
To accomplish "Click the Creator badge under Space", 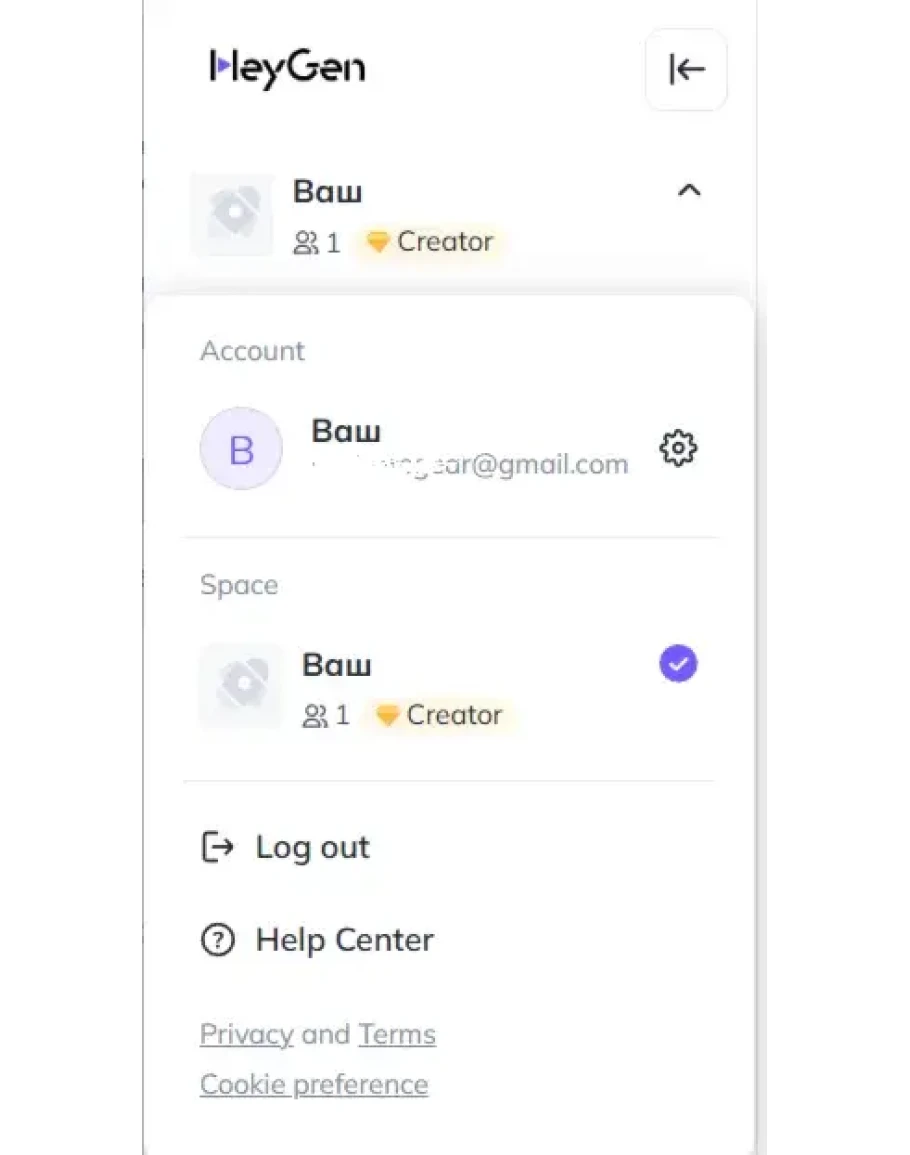I will click(440, 715).
